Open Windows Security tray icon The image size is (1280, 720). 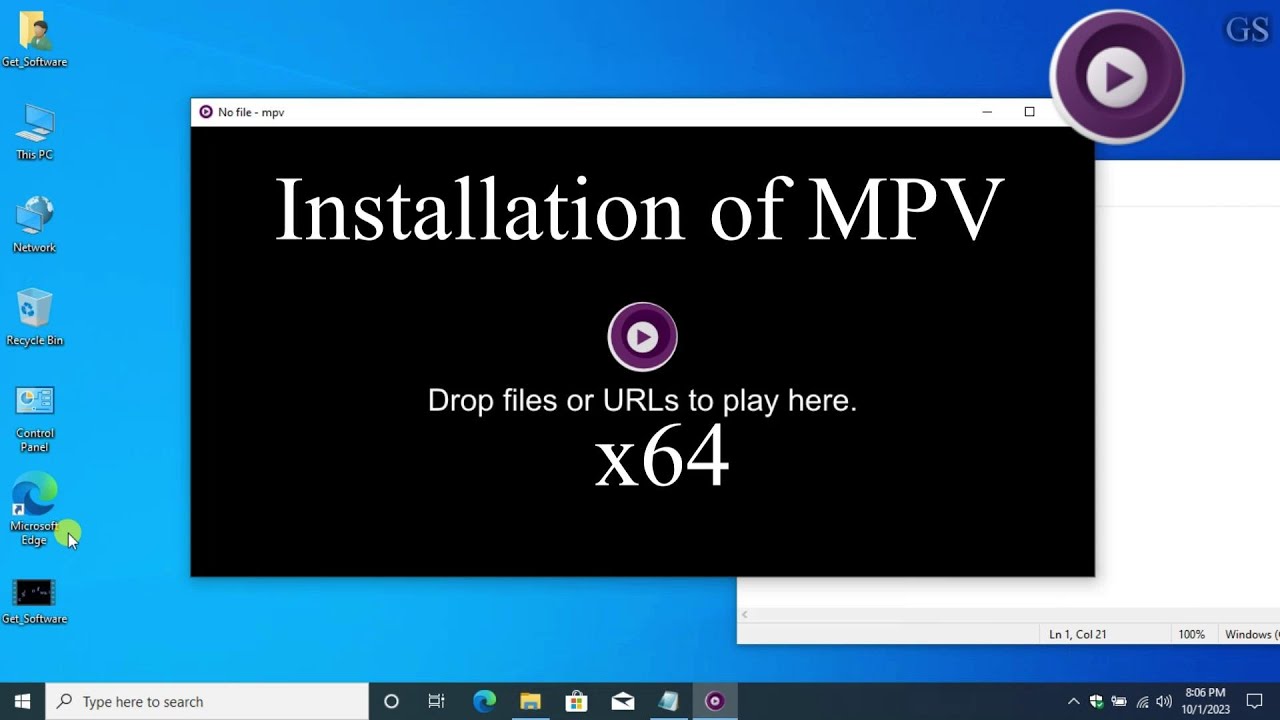tap(1097, 701)
